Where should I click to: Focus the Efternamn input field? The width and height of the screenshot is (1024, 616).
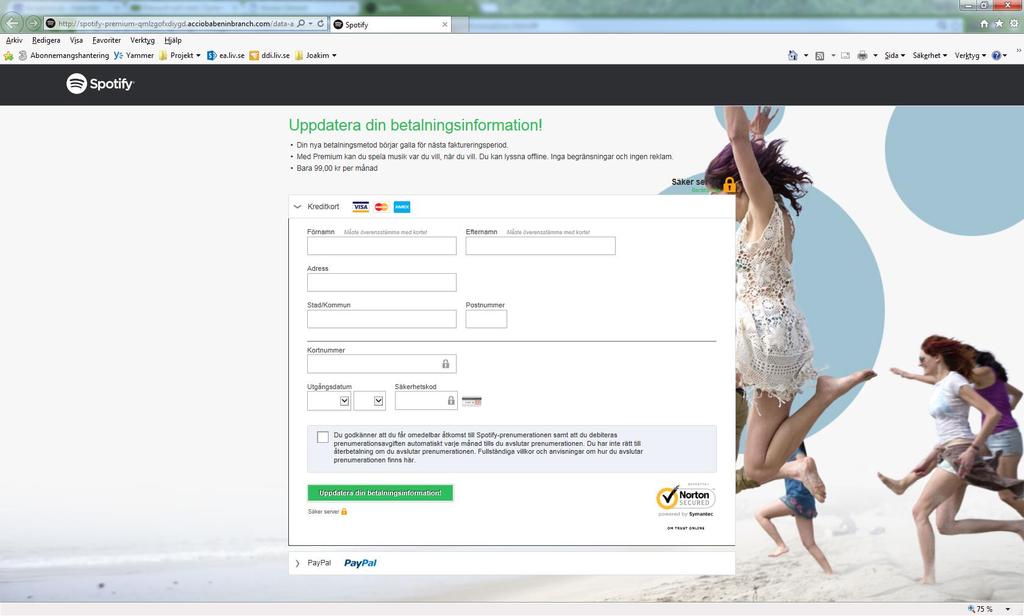pos(540,246)
